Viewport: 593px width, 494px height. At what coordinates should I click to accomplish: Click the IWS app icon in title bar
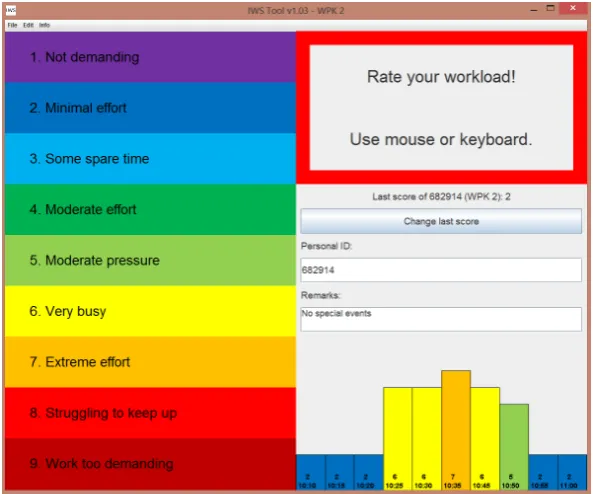[11, 10]
